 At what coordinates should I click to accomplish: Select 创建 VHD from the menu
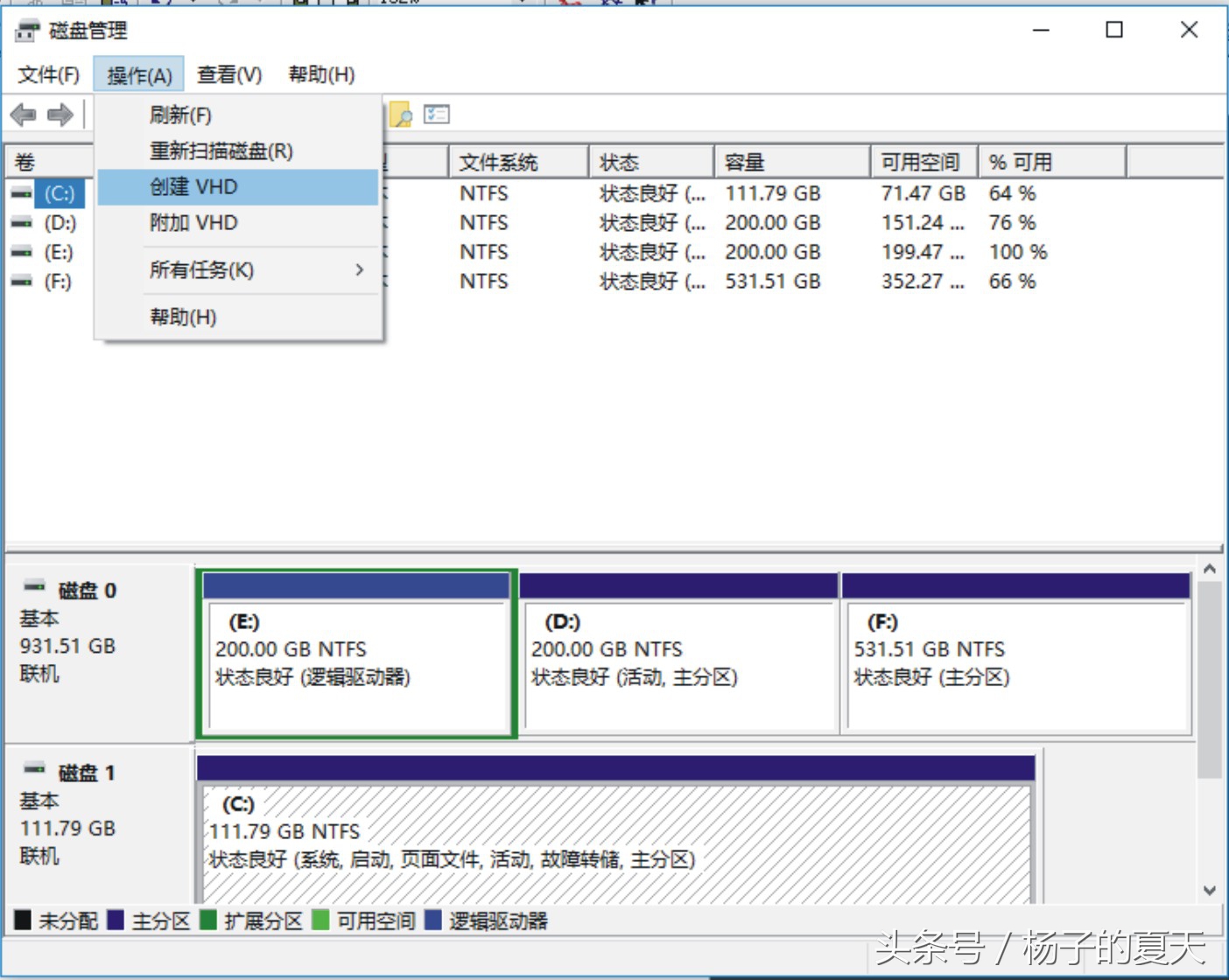point(192,186)
